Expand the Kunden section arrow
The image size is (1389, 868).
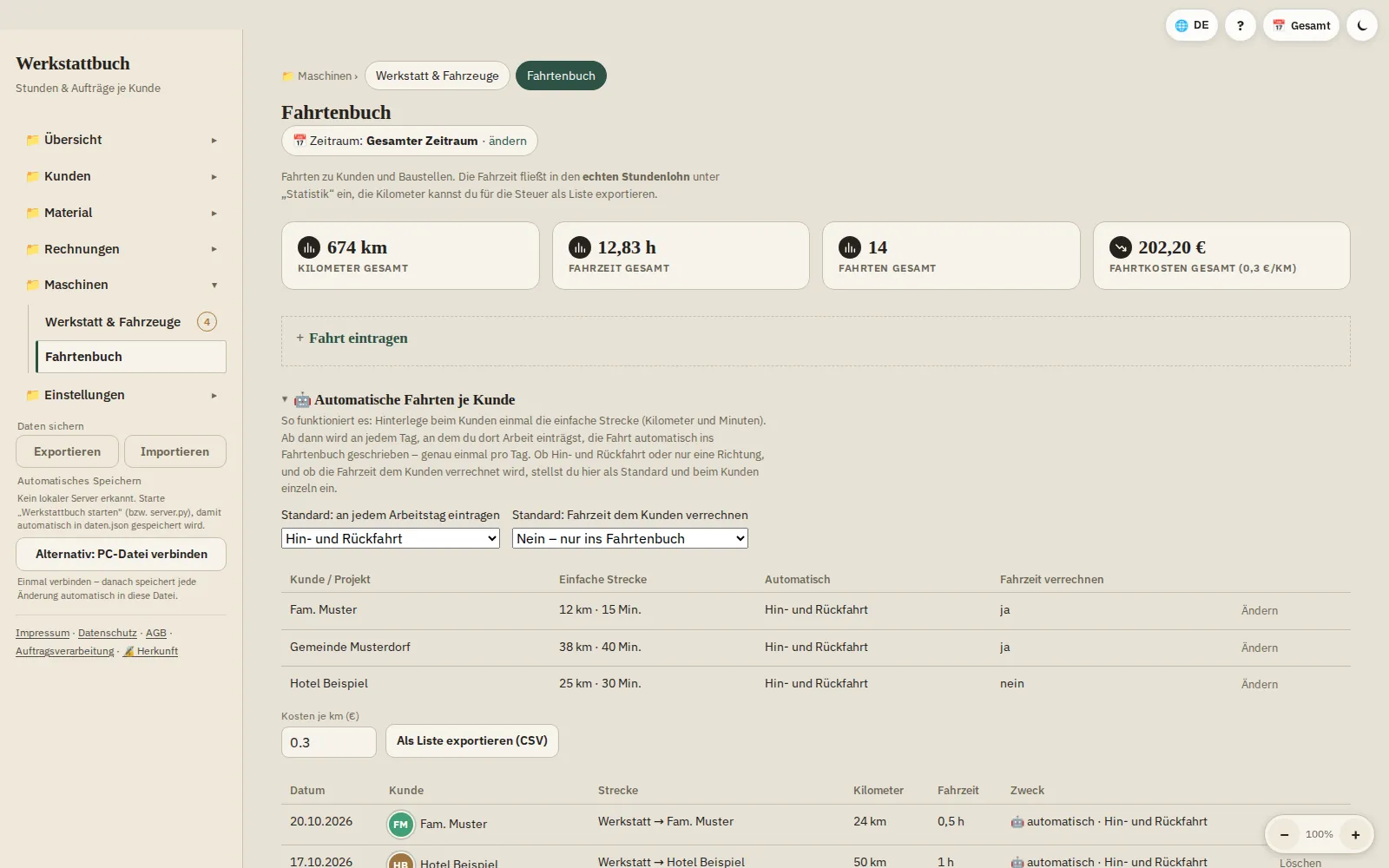214,176
